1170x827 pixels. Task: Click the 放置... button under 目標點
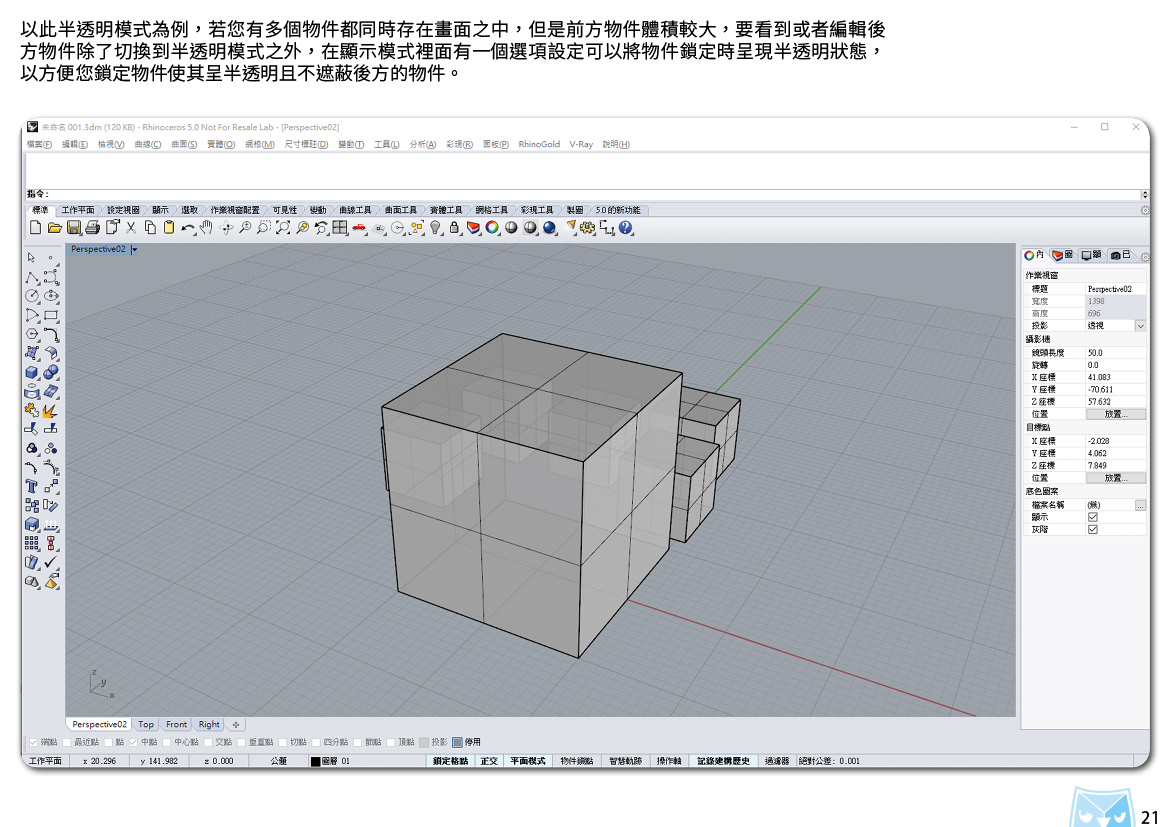[1115, 478]
